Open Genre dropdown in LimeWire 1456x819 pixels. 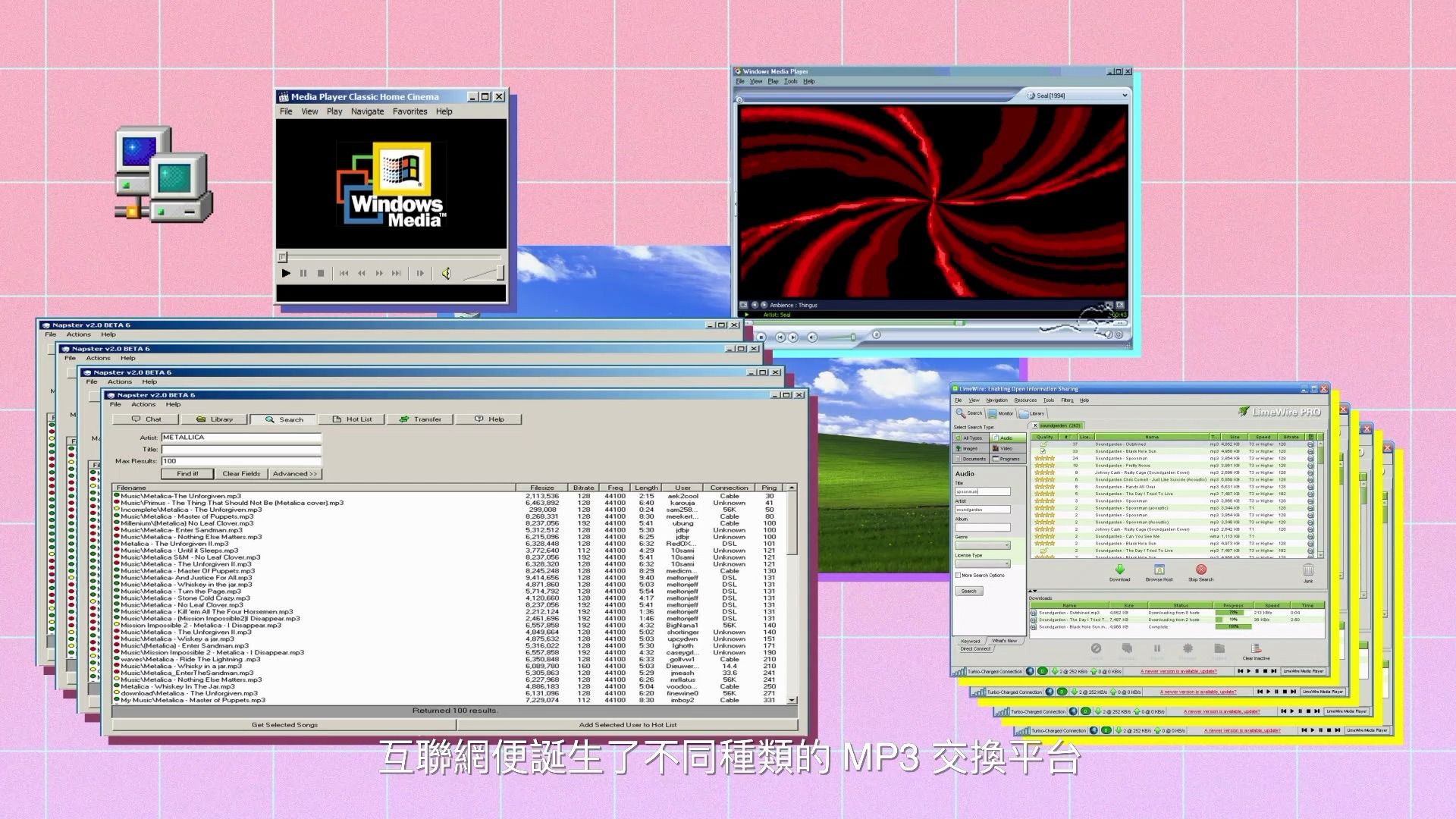coord(983,545)
